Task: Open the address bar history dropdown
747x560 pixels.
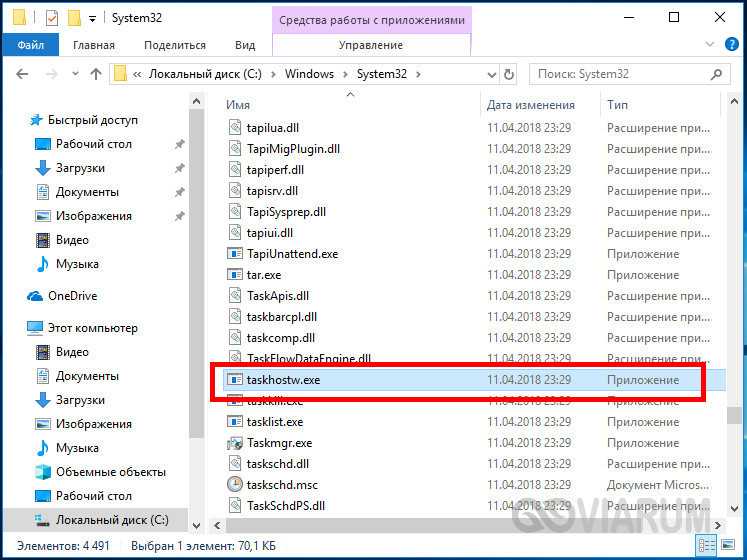Action: click(492, 75)
